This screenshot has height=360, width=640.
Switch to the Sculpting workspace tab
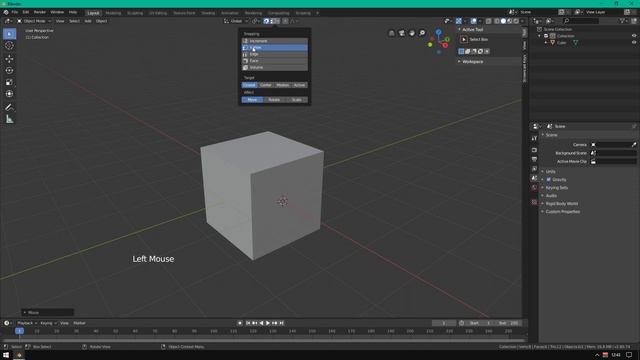[135, 13]
